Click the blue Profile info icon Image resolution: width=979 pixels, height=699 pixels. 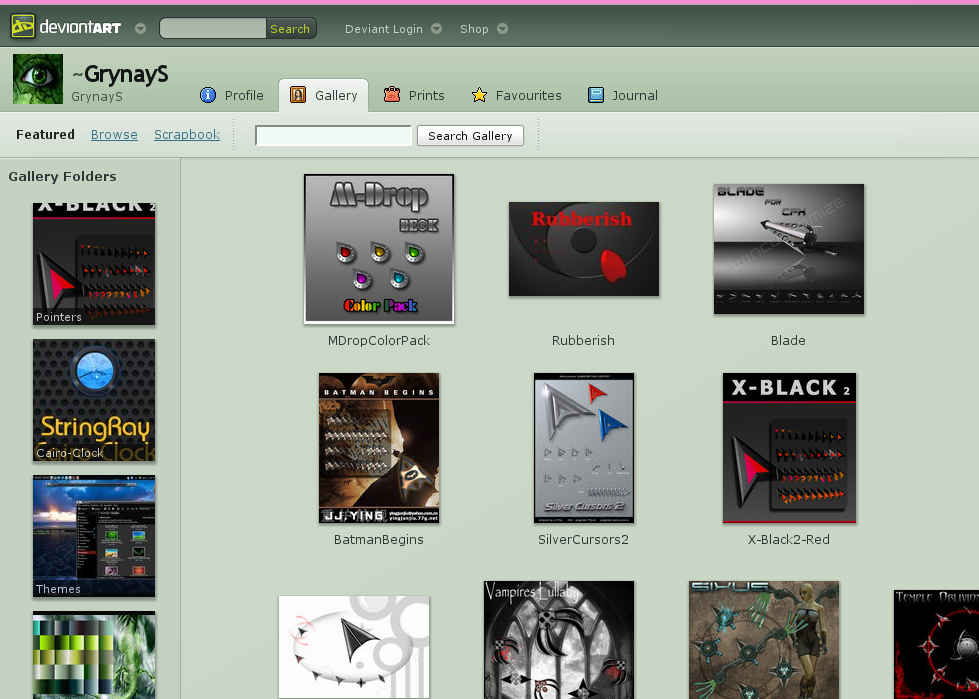pyautogui.click(x=207, y=95)
